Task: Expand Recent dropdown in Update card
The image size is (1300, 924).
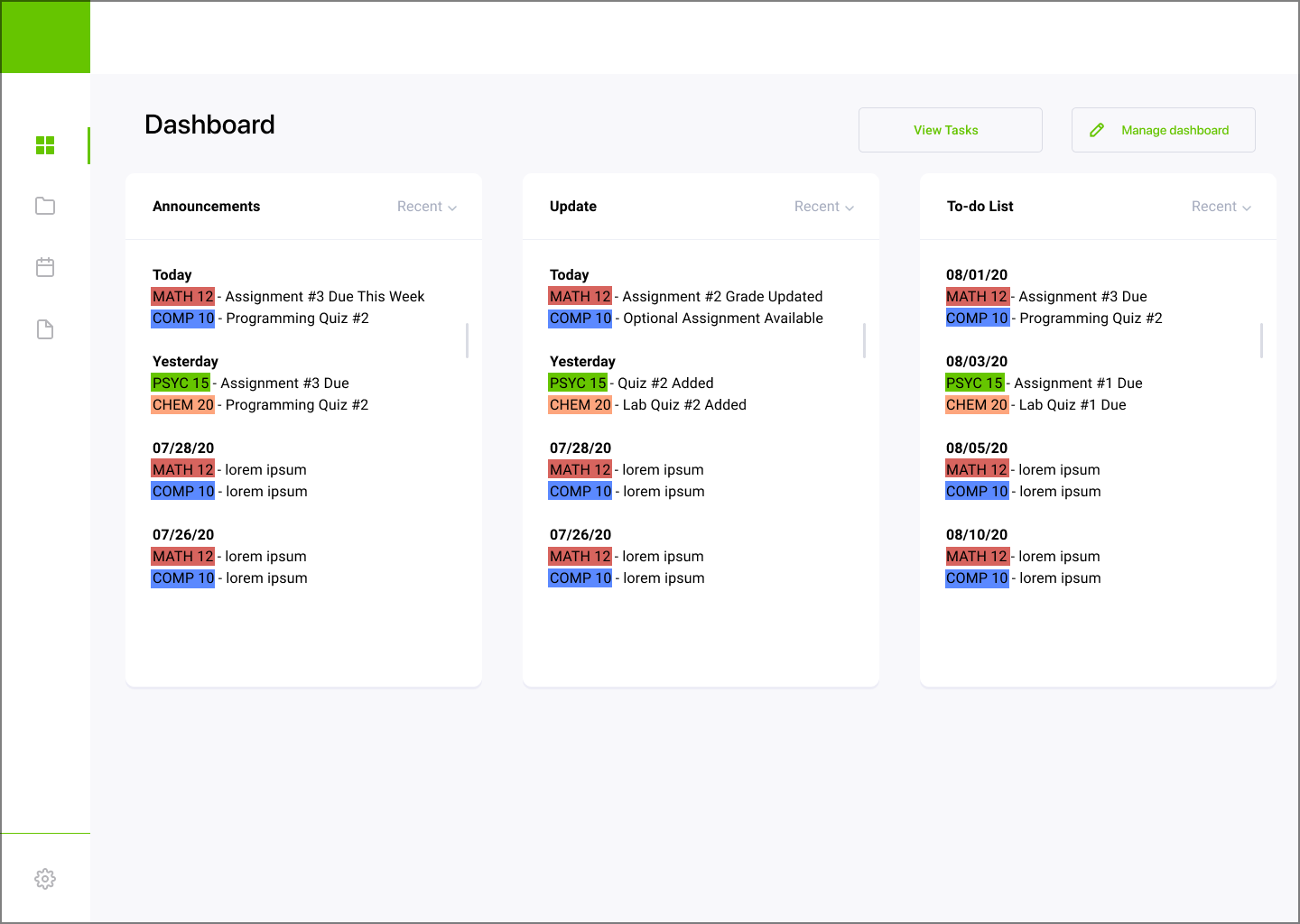Action: (824, 207)
